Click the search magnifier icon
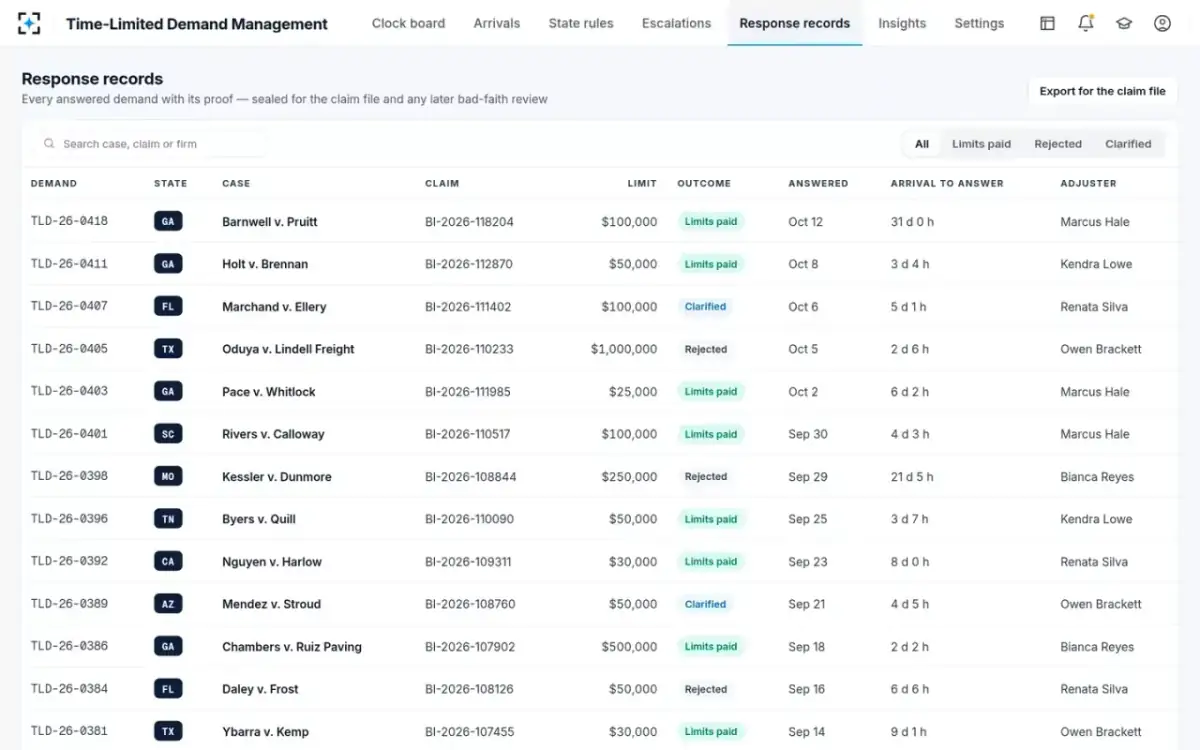 click(49, 144)
